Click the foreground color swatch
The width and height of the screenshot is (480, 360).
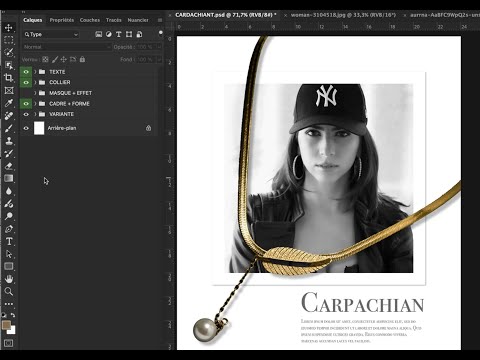6,325
